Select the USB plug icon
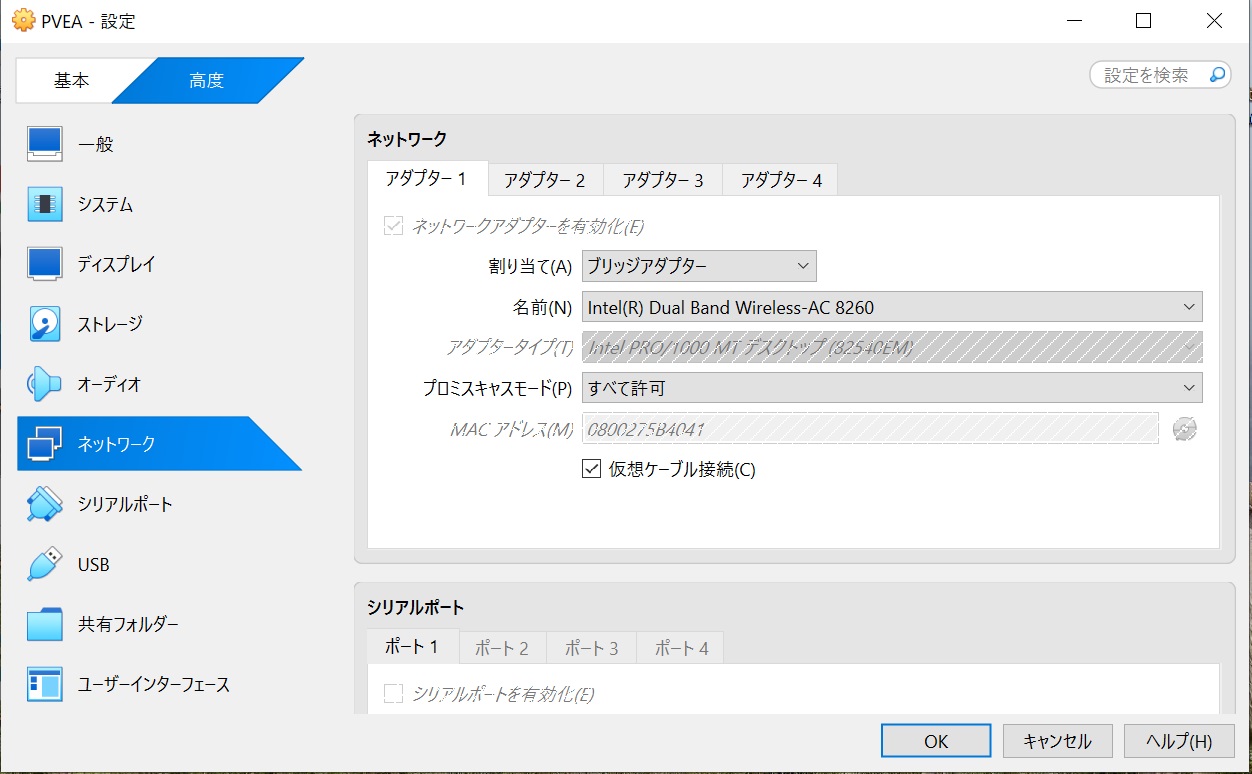The image size is (1252, 774). [x=45, y=564]
